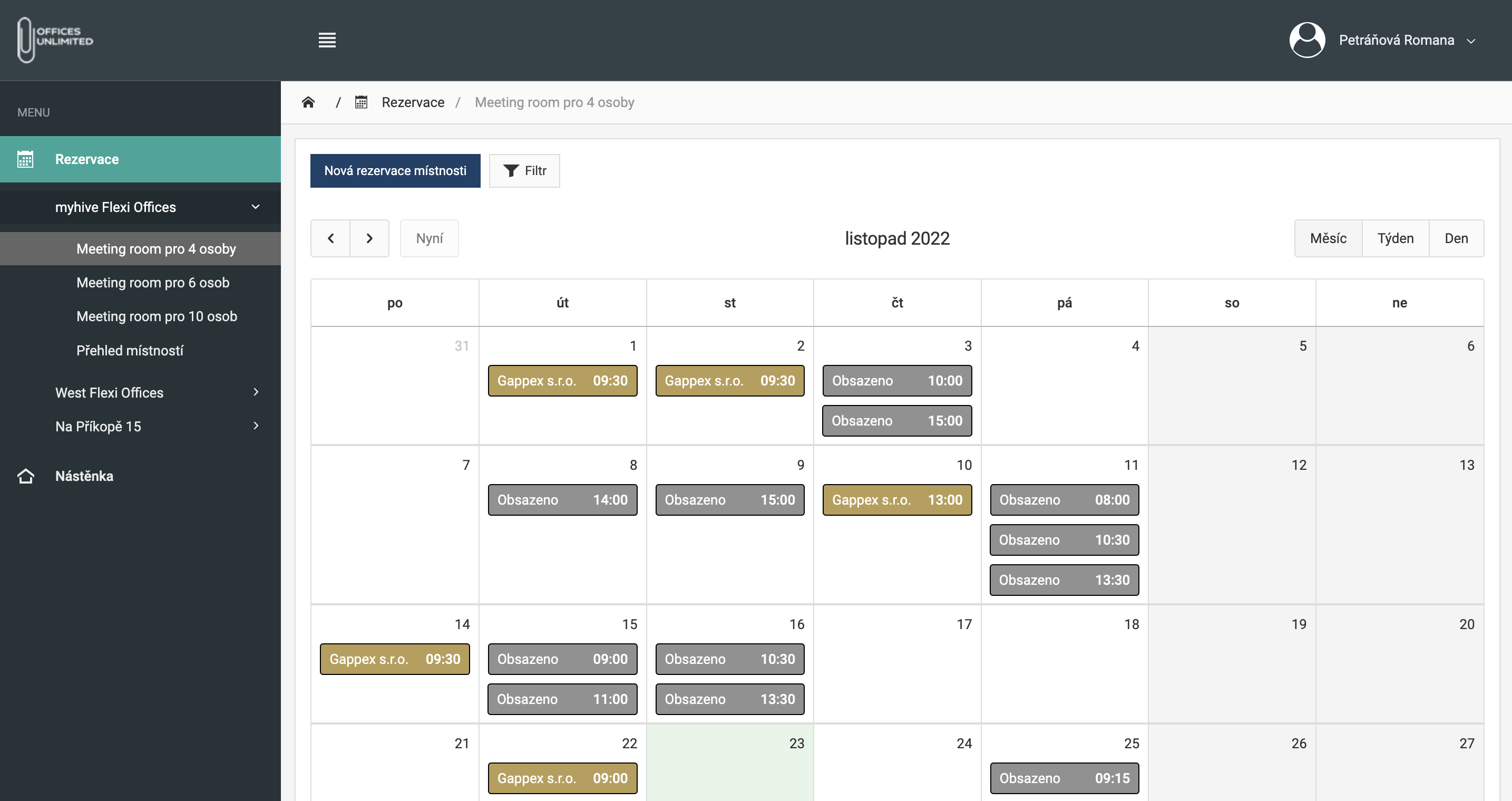Click the calendar icon in breadcrumb

(x=361, y=102)
